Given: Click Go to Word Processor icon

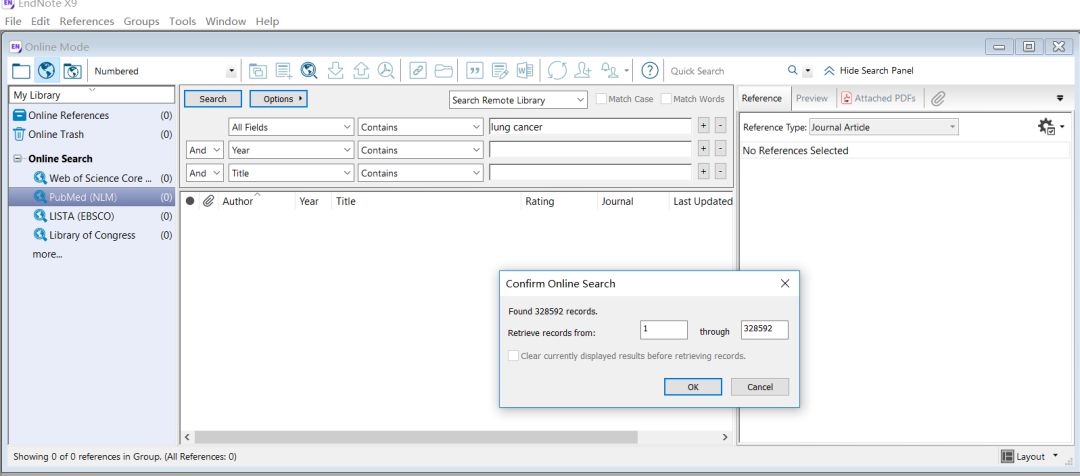Looking at the screenshot, I should click(526, 70).
